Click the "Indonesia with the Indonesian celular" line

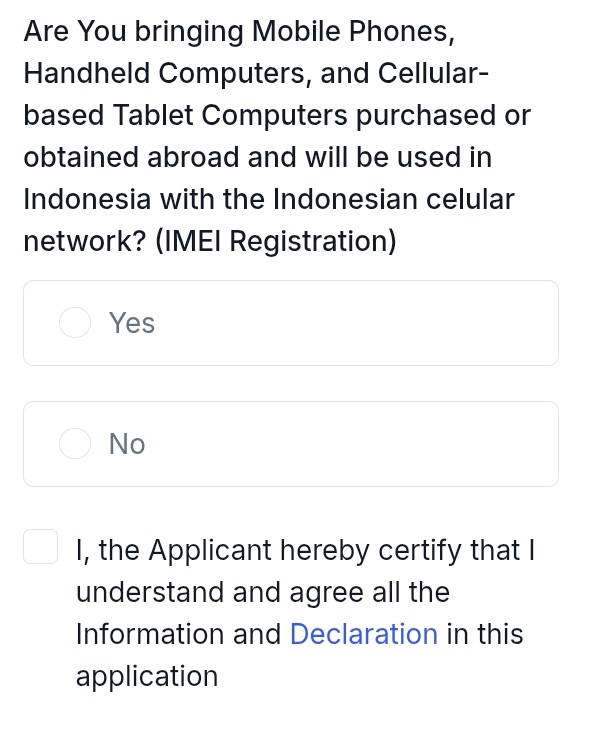tap(269, 199)
